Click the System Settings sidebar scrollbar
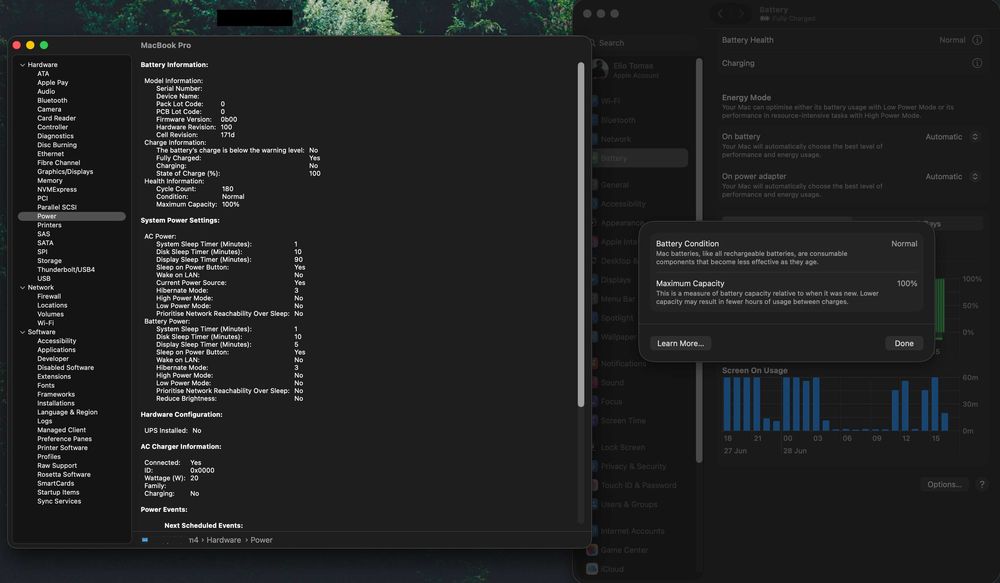The image size is (1000, 583). (x=699, y=260)
